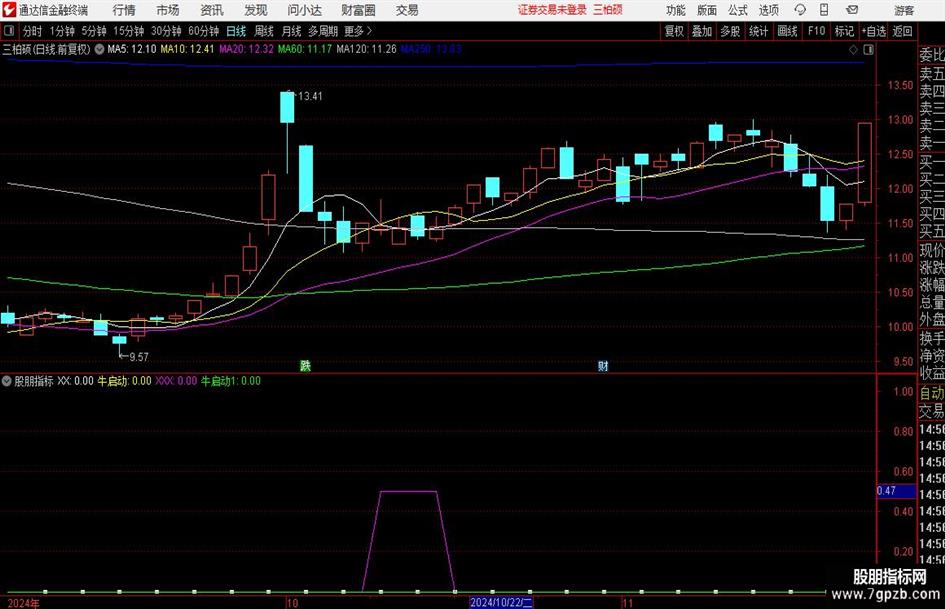Click the 三柏硕 stock name in title bar
The height and width of the screenshot is (609, 945).
tap(608, 10)
